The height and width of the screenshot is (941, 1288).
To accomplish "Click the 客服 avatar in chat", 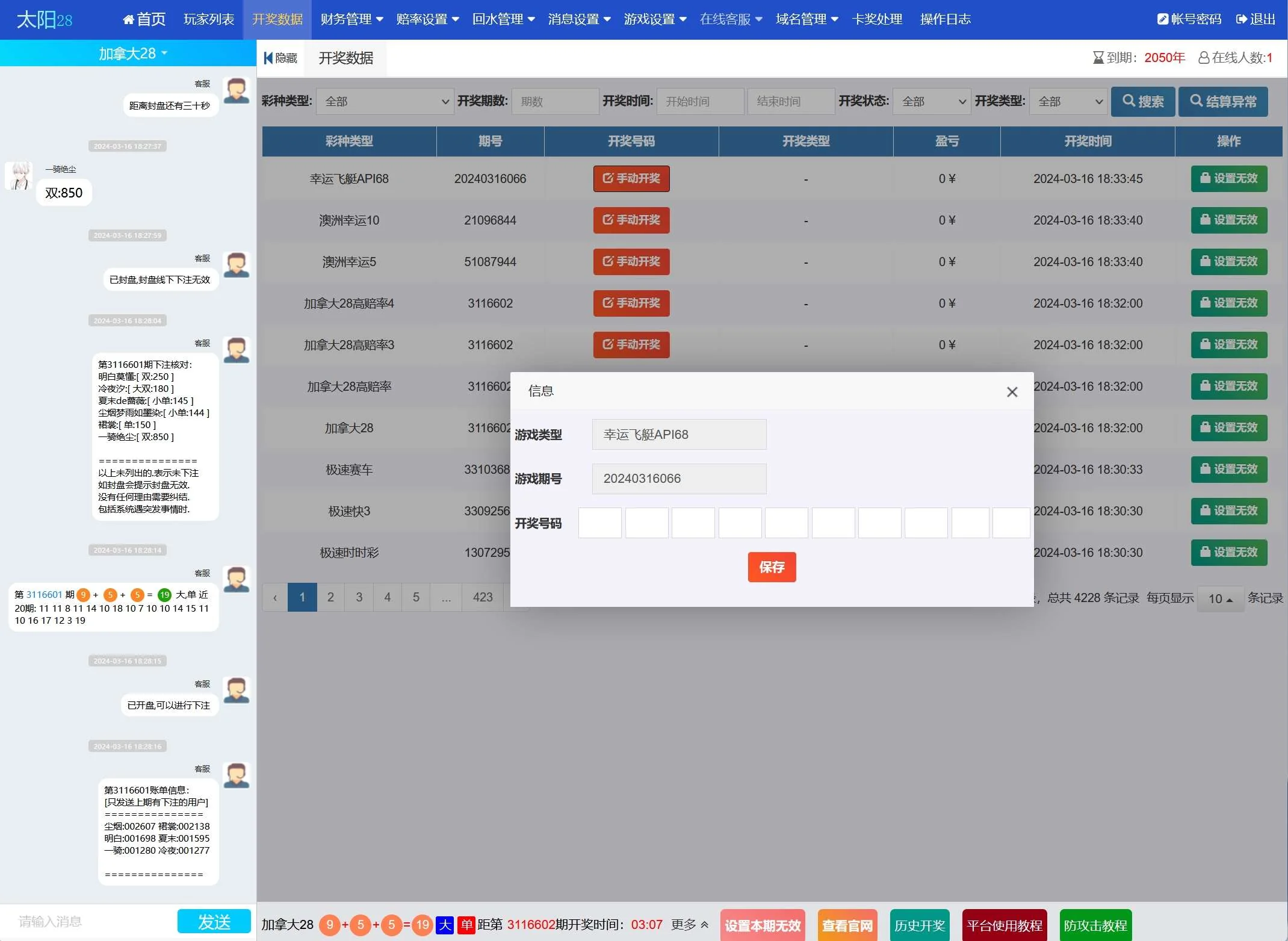I will (236, 91).
